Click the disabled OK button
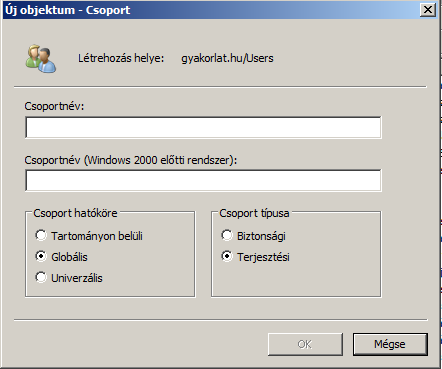This screenshot has width=442, height=369. 305,344
